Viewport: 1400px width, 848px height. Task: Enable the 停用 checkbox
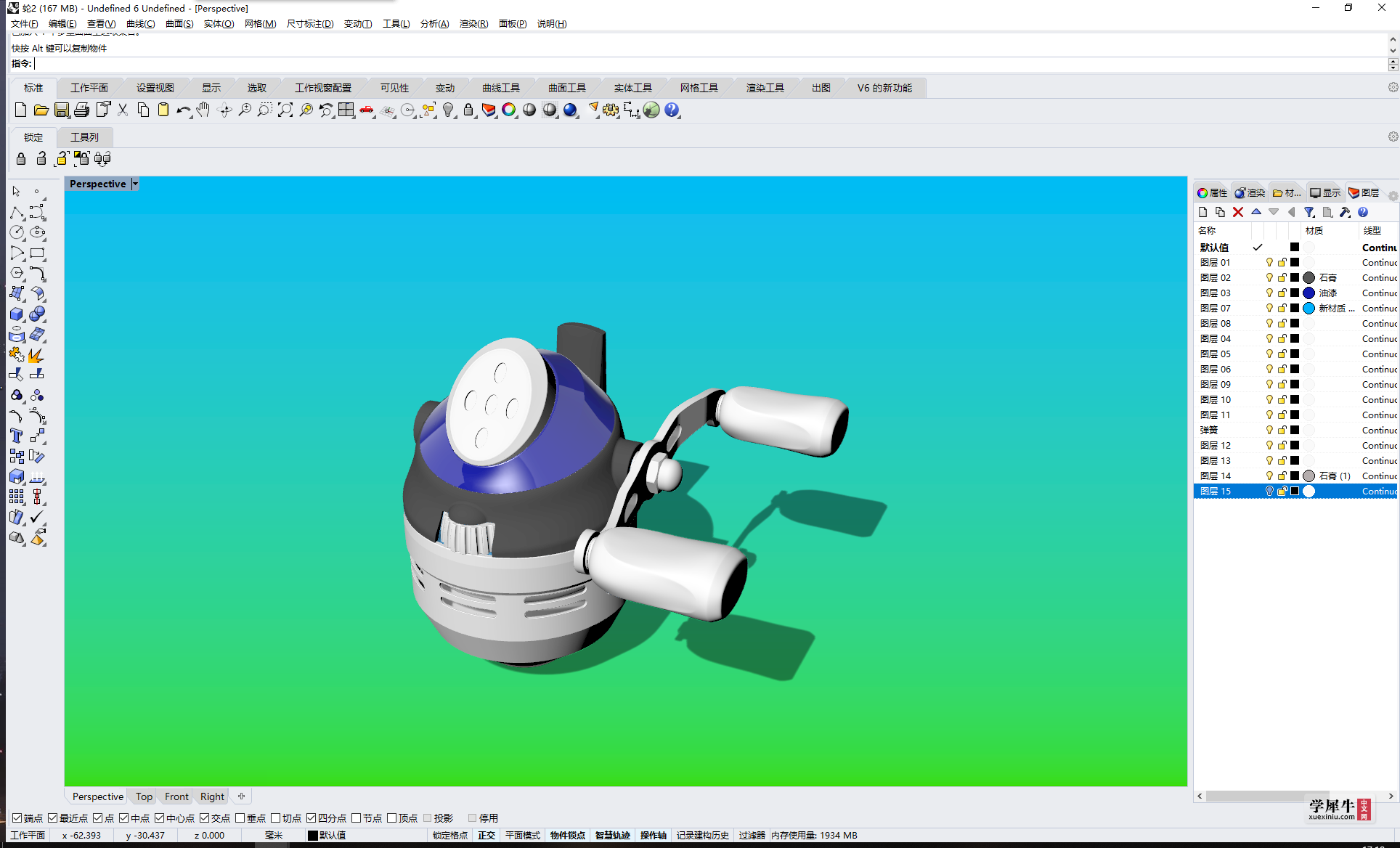[472, 818]
